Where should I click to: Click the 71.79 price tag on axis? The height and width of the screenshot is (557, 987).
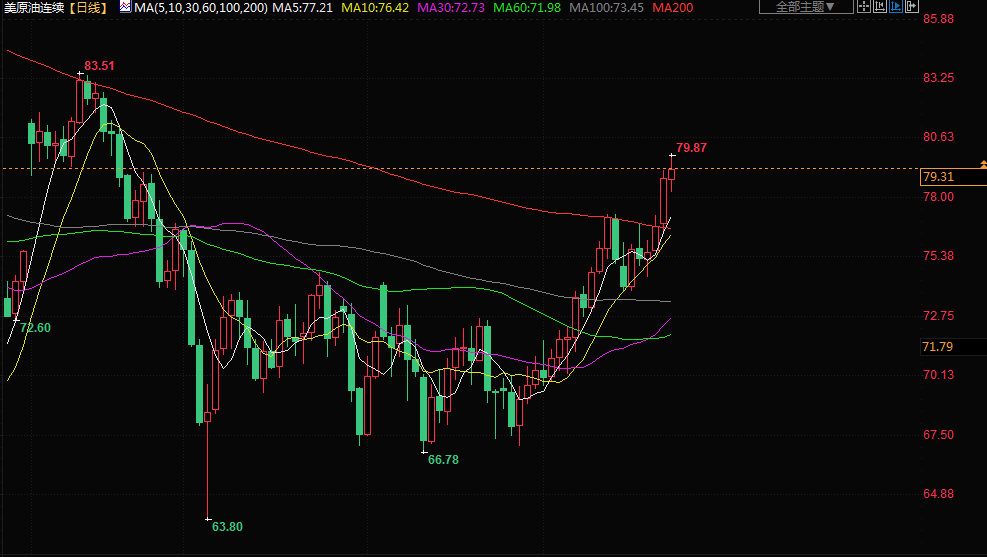pos(953,347)
